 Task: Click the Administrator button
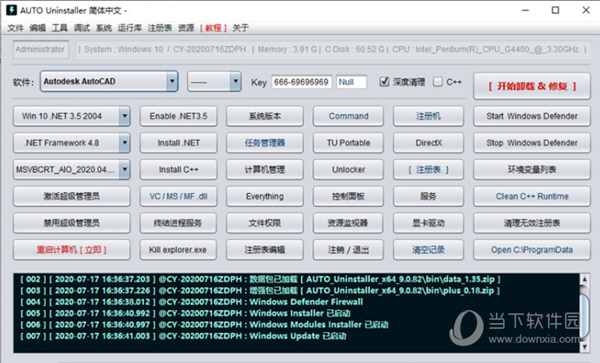tap(41, 49)
